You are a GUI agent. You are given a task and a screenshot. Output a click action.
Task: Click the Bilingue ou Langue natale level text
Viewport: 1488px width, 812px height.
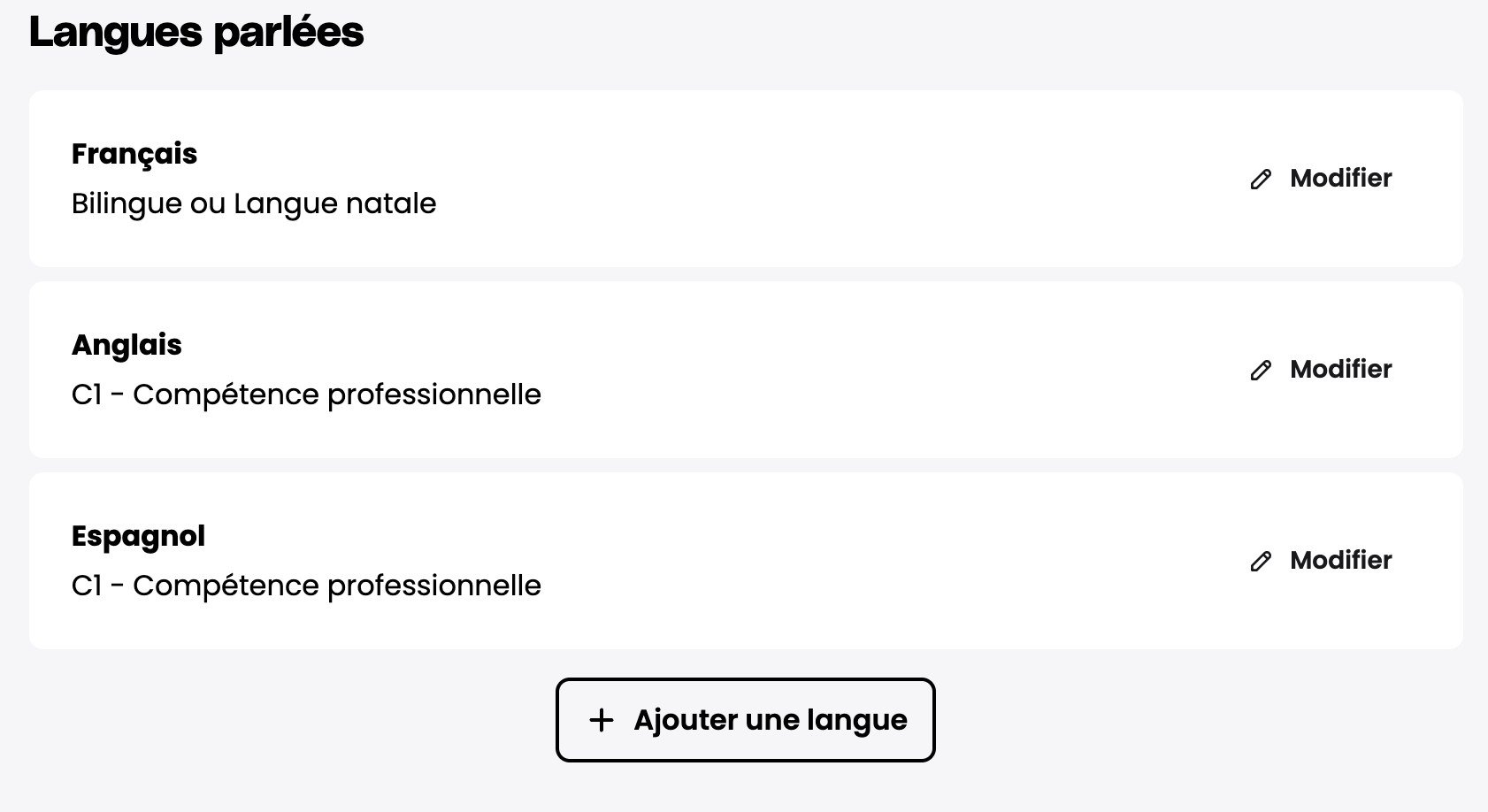point(254,203)
